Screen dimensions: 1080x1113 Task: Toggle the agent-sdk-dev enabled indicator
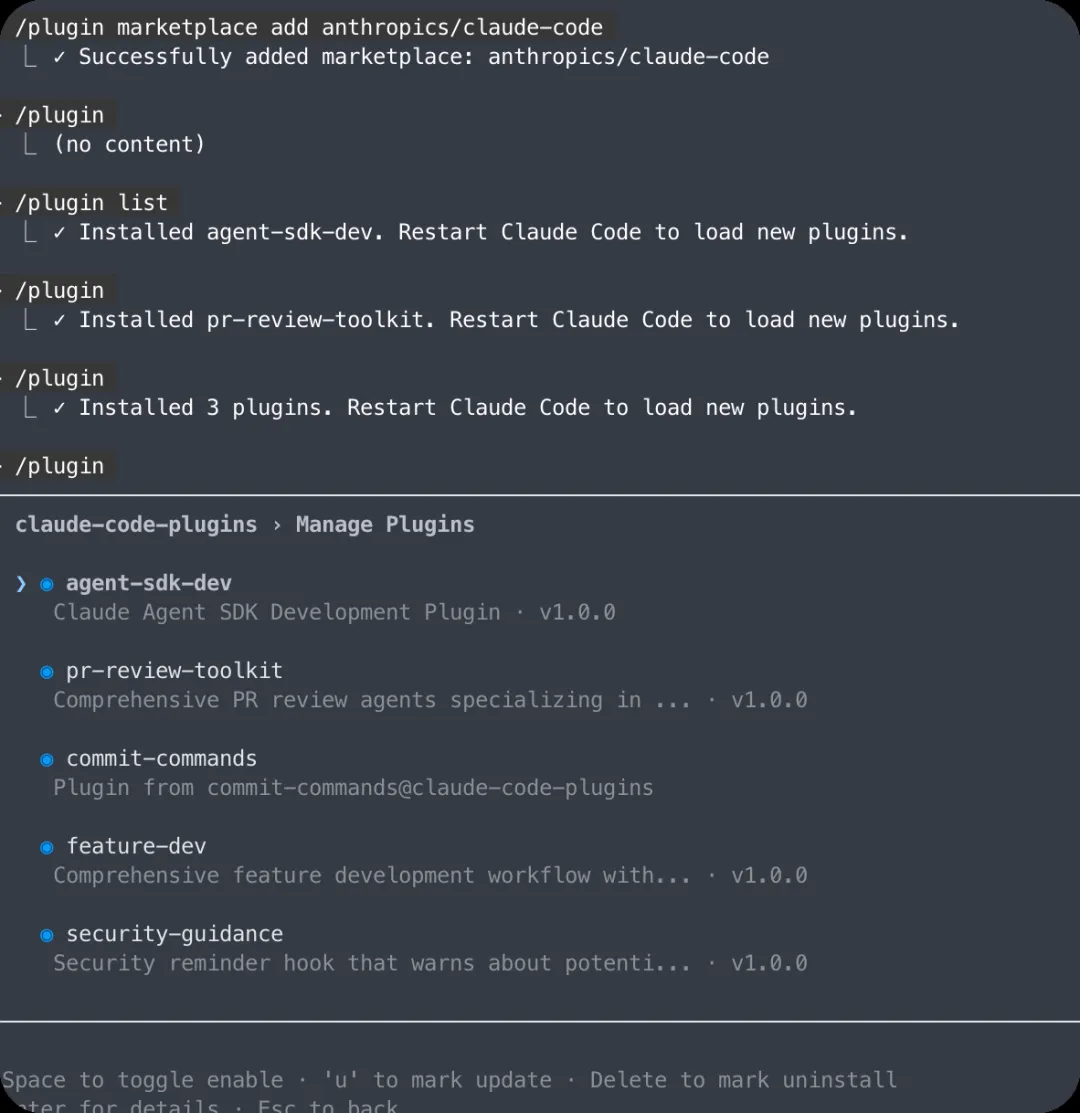(47, 584)
